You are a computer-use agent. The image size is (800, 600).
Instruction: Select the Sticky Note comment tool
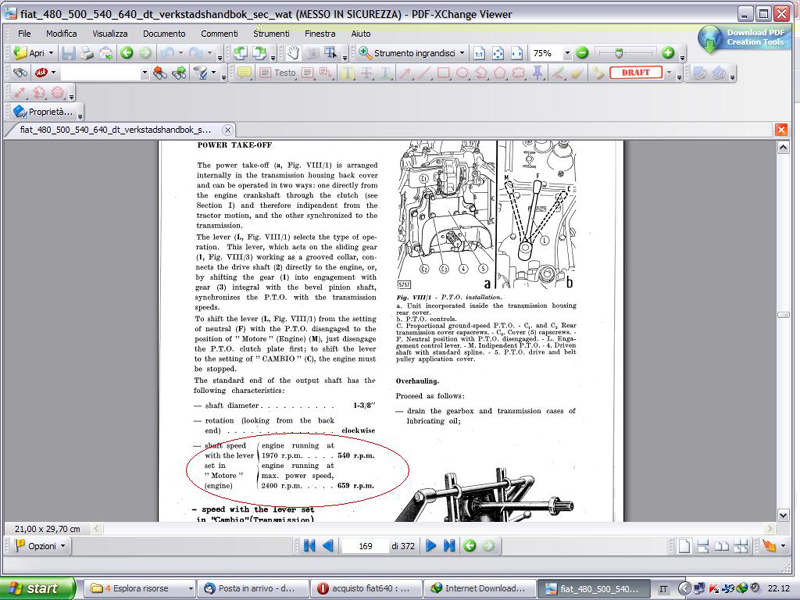click(x=244, y=73)
